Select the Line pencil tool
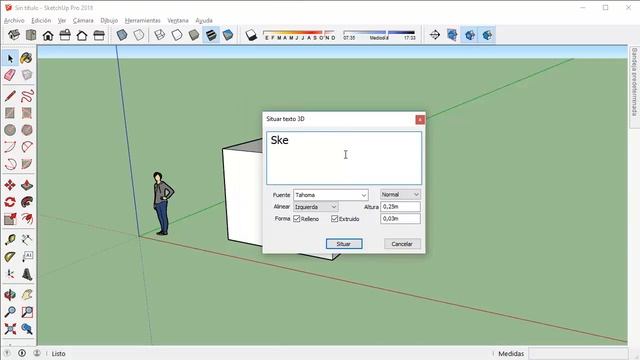This screenshot has height=360, width=640. click(x=10, y=96)
